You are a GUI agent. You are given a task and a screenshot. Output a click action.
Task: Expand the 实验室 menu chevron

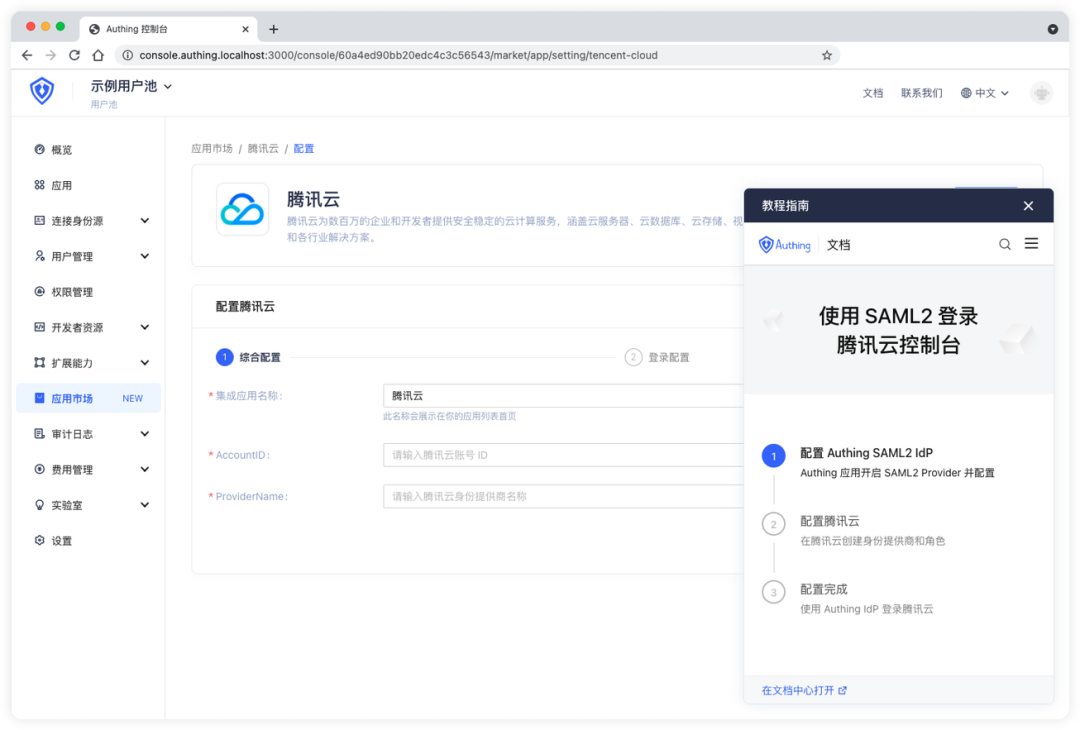pyautogui.click(x=145, y=505)
